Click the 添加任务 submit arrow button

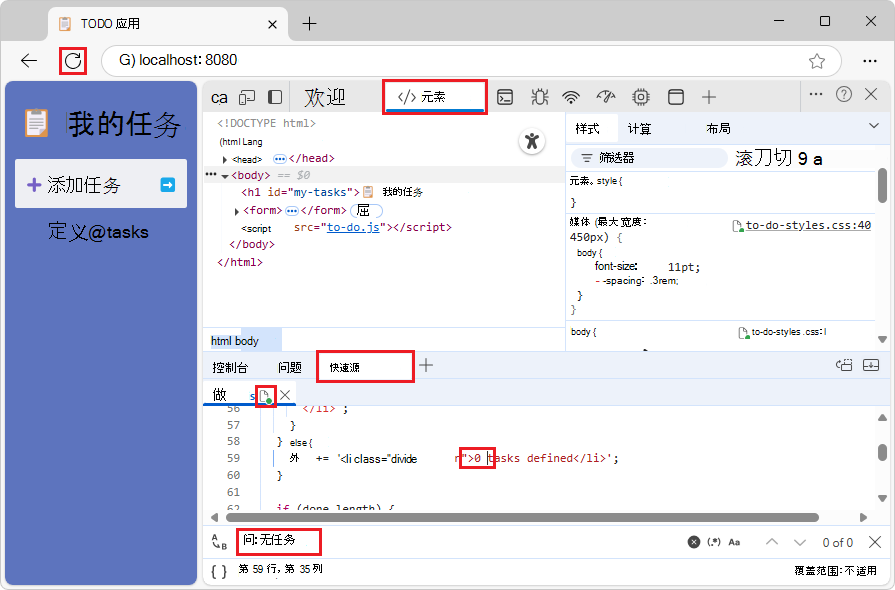(168, 185)
